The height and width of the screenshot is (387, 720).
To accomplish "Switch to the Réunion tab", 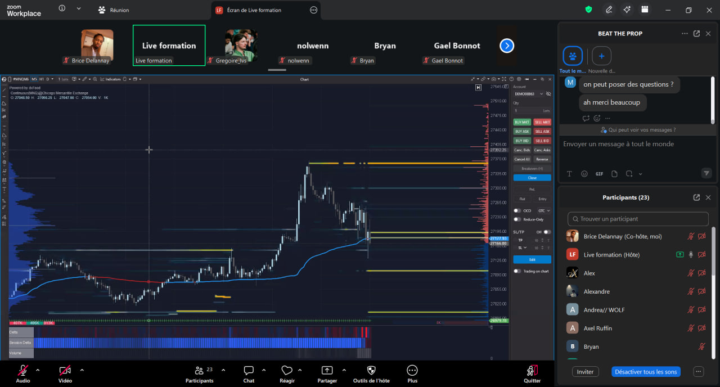I will click(114, 10).
